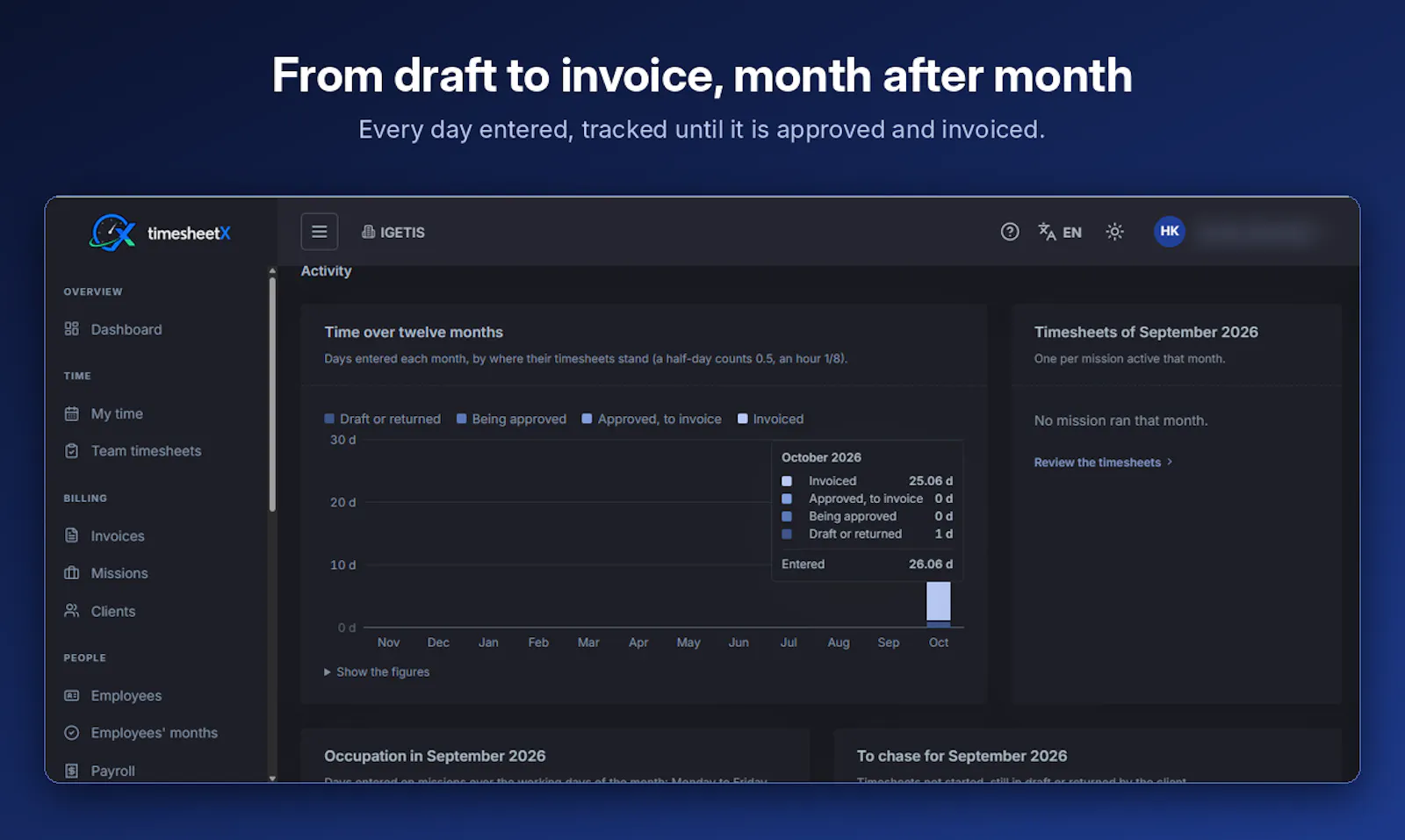Click the Employees ID card icon
The height and width of the screenshot is (840, 1405).
(x=72, y=695)
